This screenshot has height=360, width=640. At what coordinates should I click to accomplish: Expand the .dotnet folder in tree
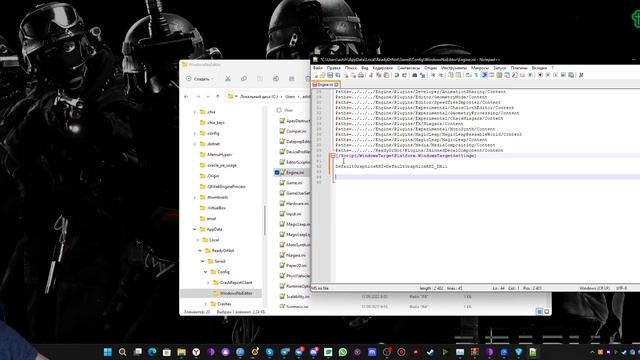[x=195, y=144]
